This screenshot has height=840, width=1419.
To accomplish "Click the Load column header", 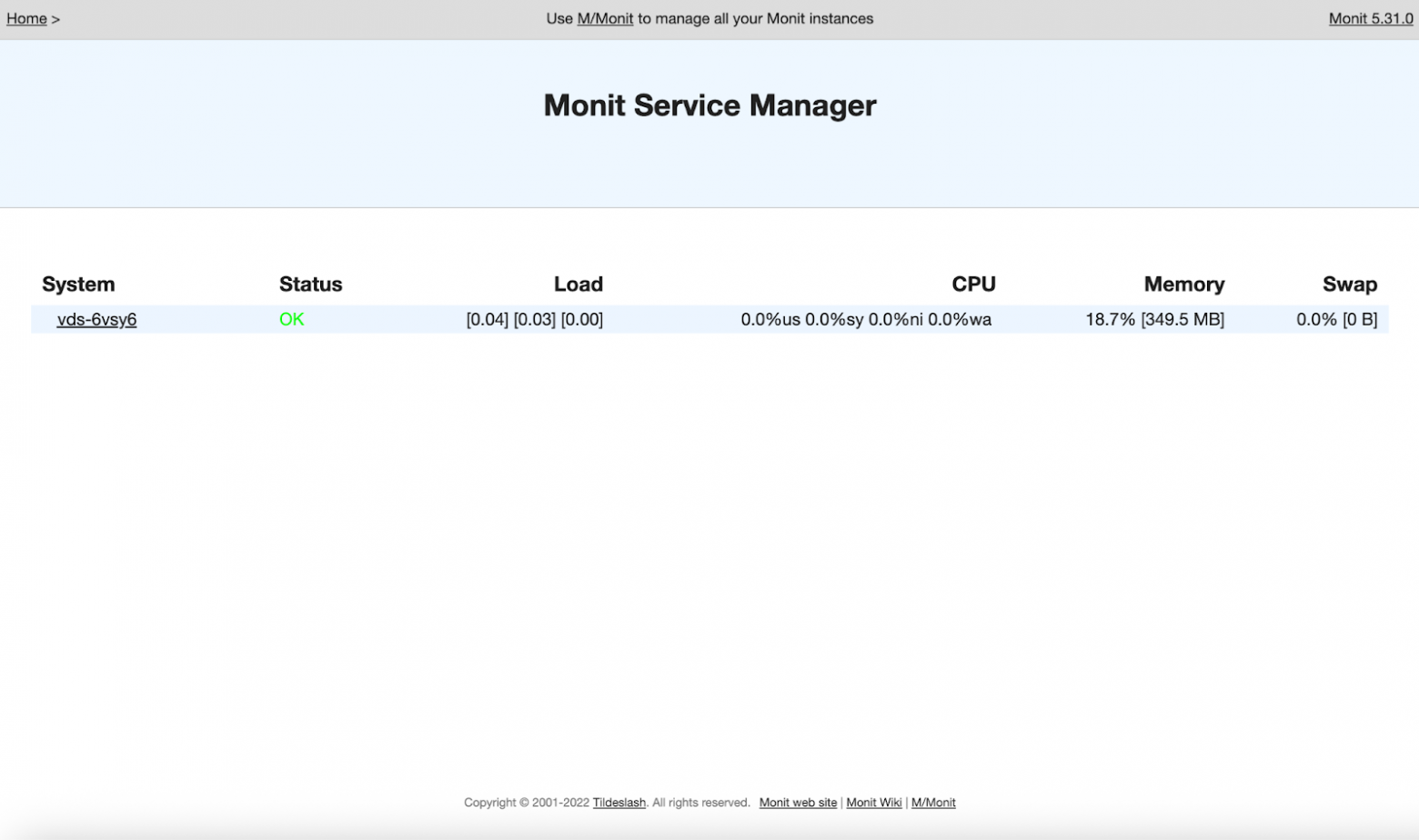I will [579, 284].
